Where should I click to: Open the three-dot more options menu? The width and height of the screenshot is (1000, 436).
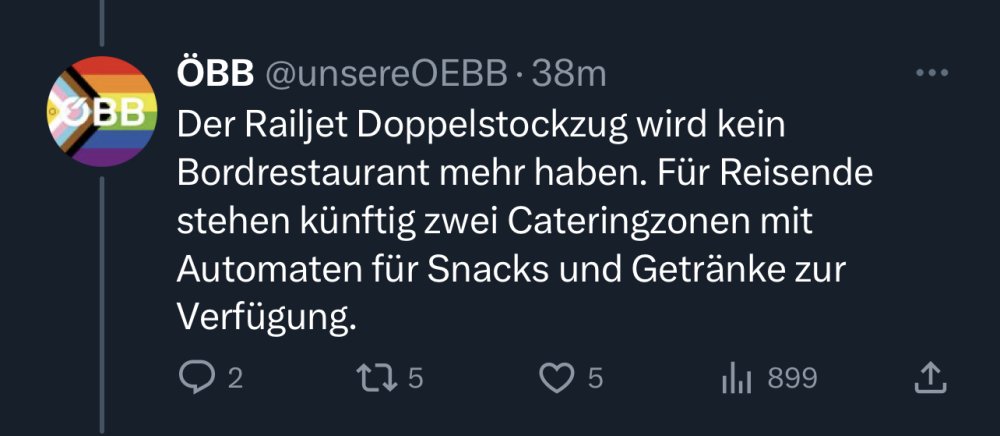[931, 73]
